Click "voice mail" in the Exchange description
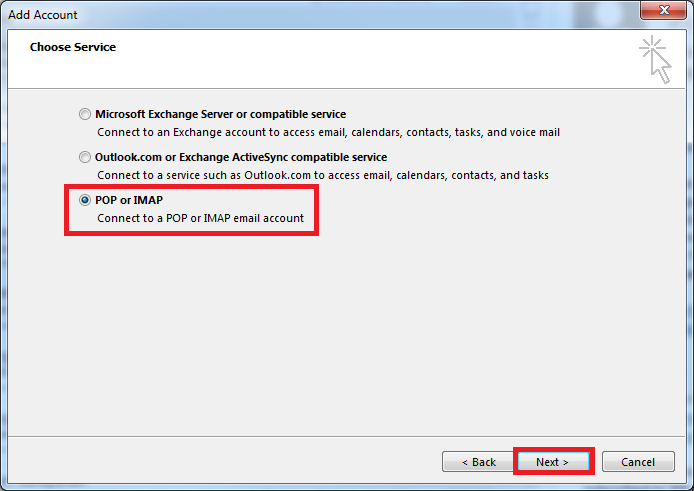This screenshot has width=694, height=491. click(534, 132)
